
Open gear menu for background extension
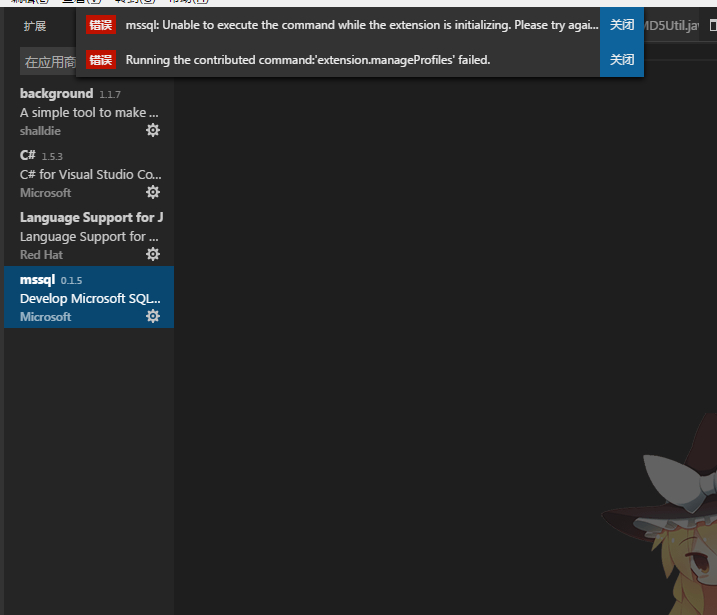coord(153,130)
